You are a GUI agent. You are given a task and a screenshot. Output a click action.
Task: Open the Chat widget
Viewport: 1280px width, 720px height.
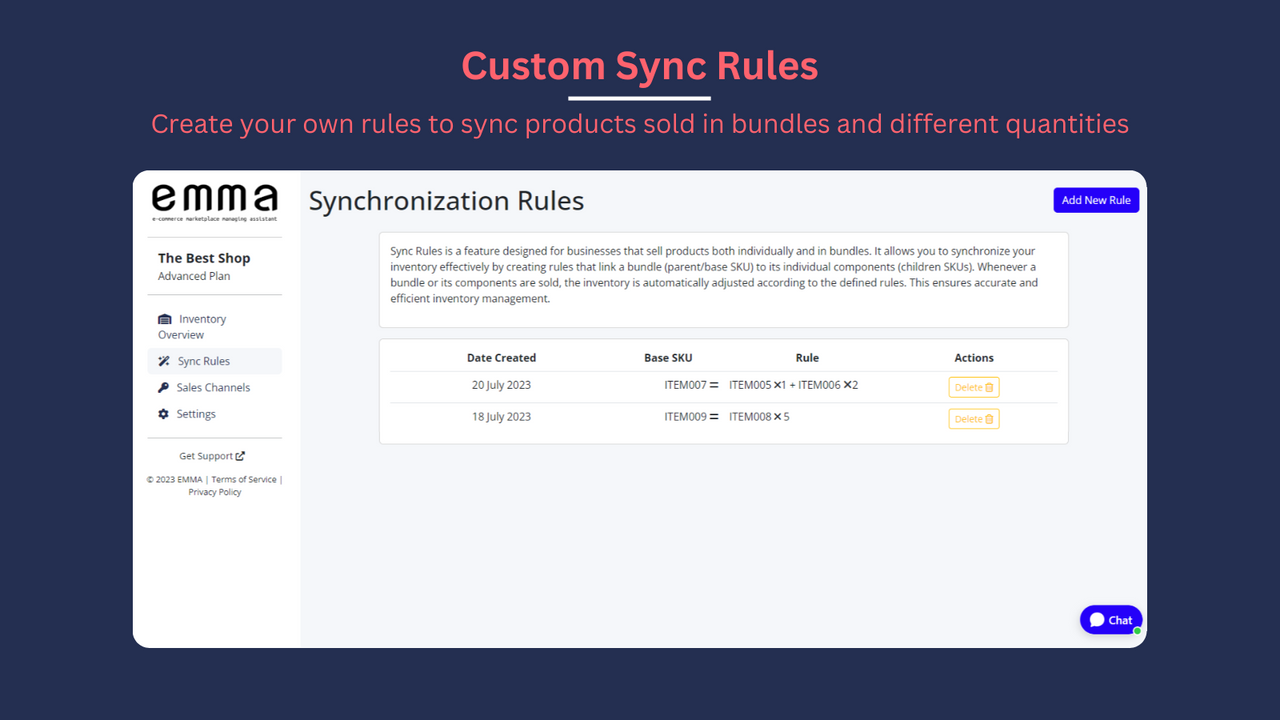pos(1110,619)
